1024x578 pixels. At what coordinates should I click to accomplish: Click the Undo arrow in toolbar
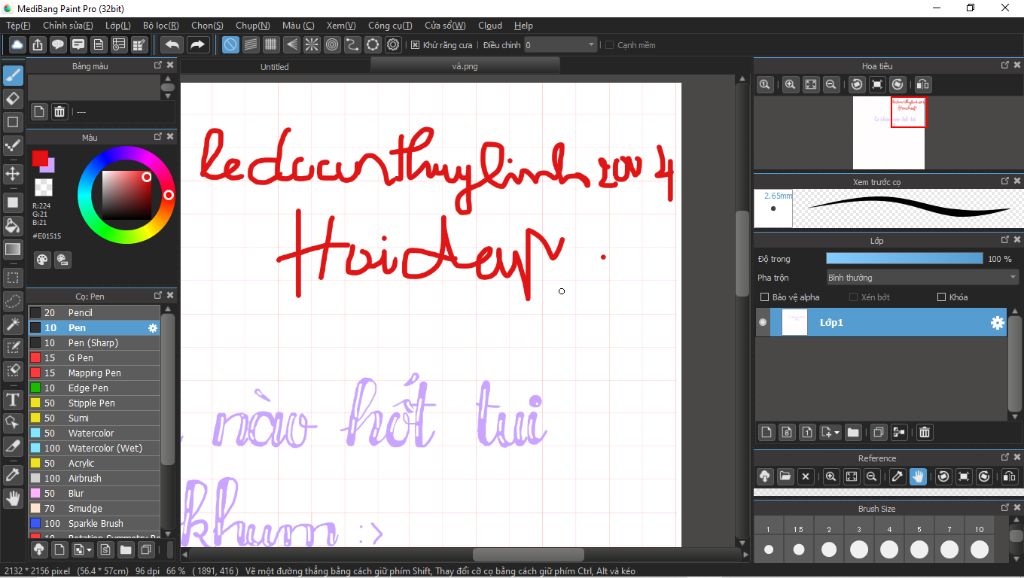(x=172, y=45)
